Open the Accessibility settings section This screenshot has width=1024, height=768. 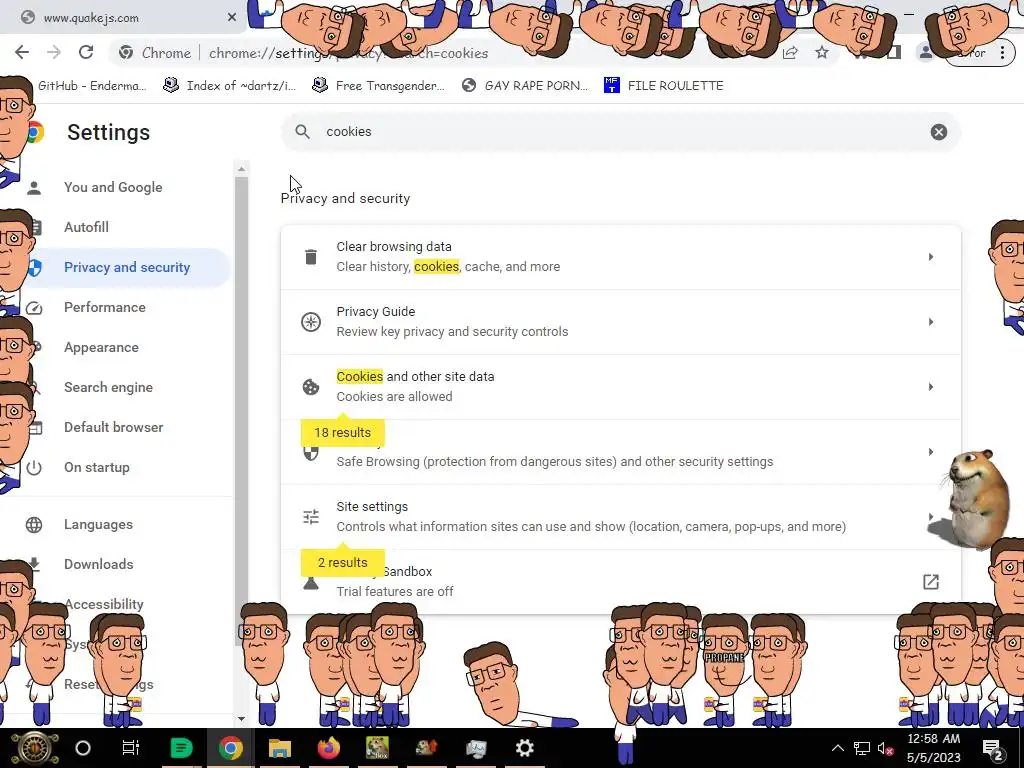104,604
